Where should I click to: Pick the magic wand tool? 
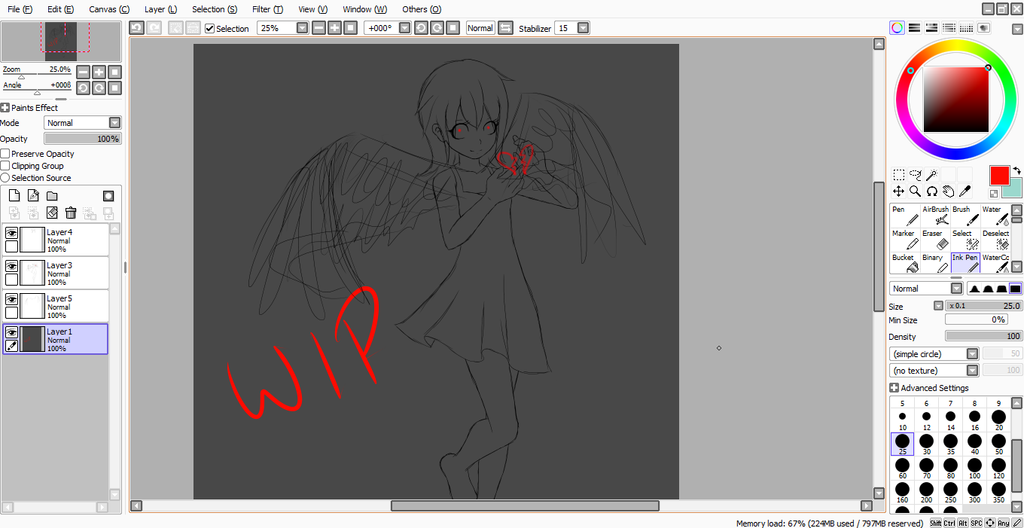coord(932,174)
